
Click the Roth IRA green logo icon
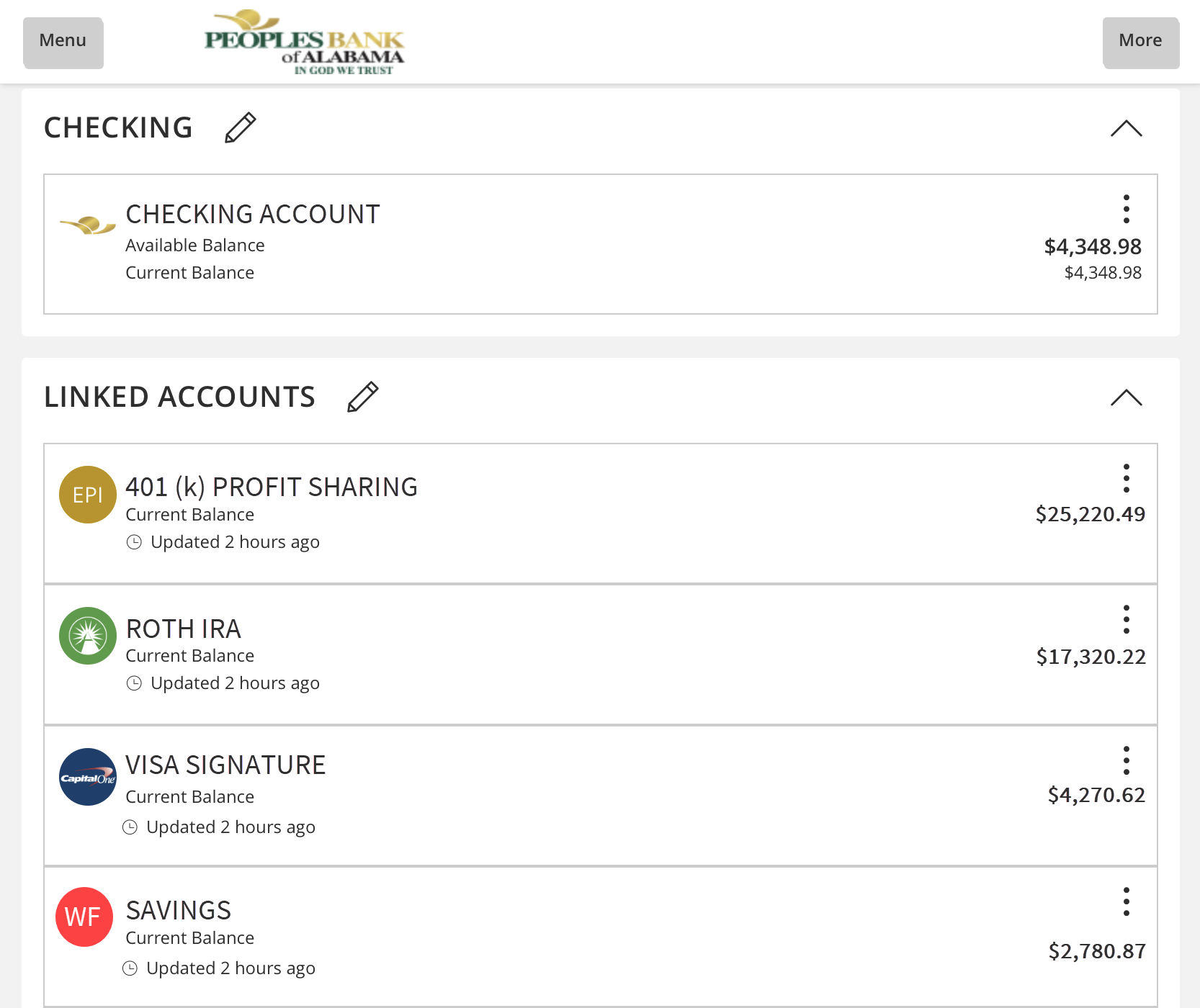coord(88,636)
